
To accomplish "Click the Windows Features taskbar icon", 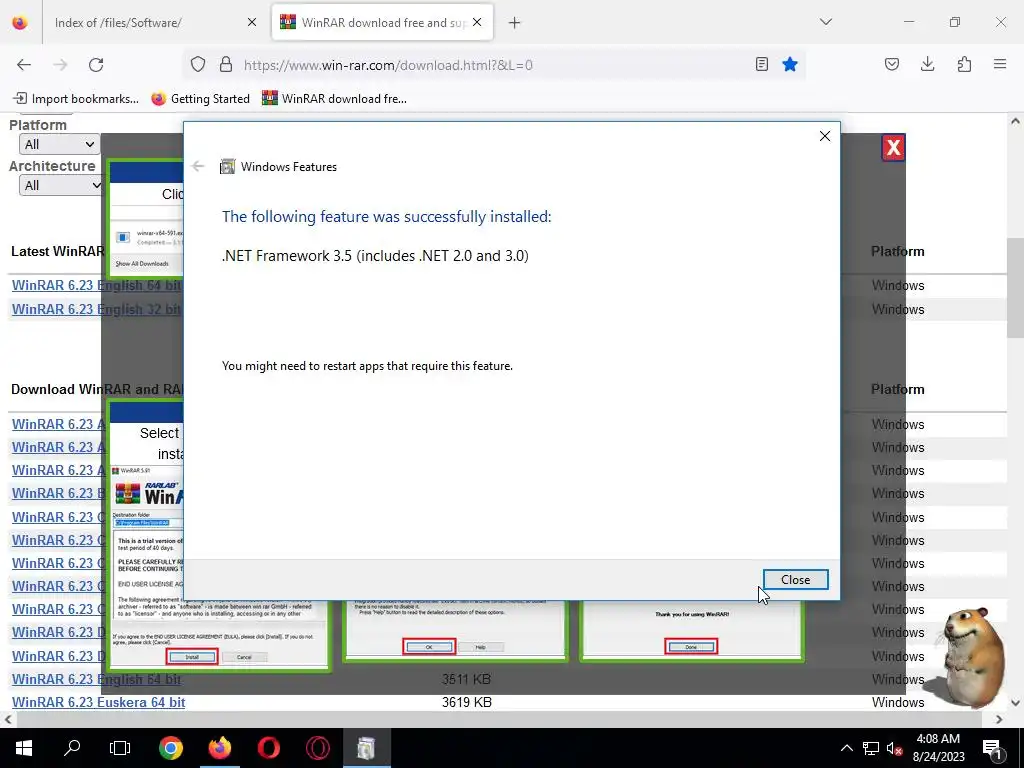I will [366, 748].
